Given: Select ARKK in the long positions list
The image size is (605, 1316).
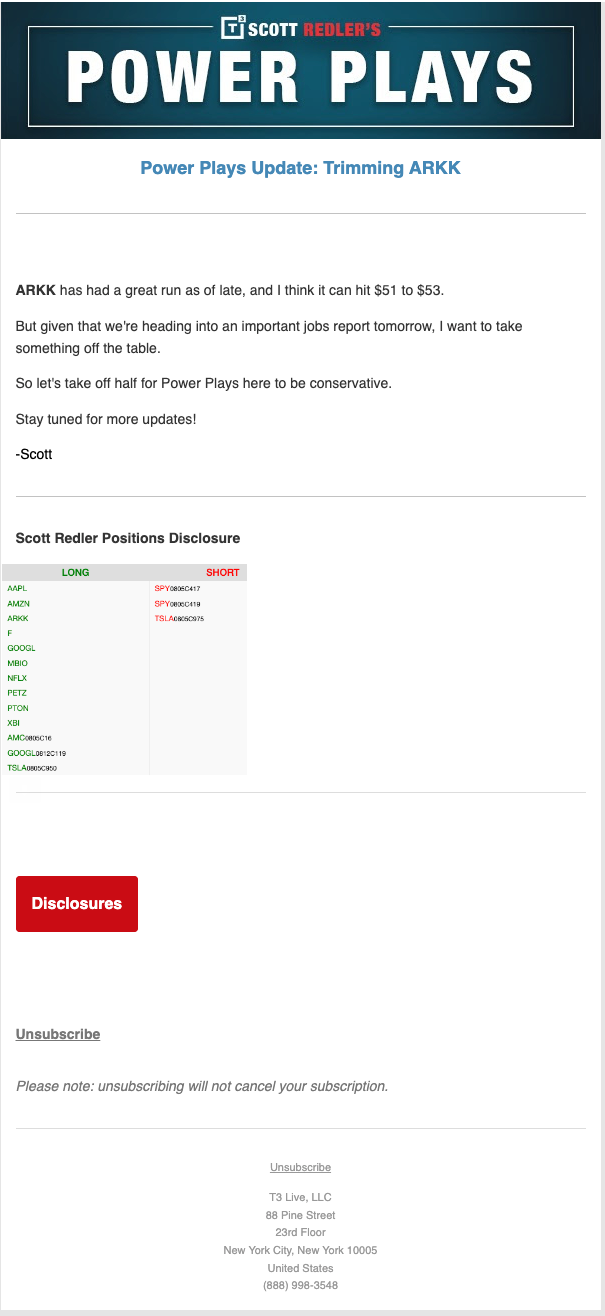Looking at the screenshot, I should point(18,618).
